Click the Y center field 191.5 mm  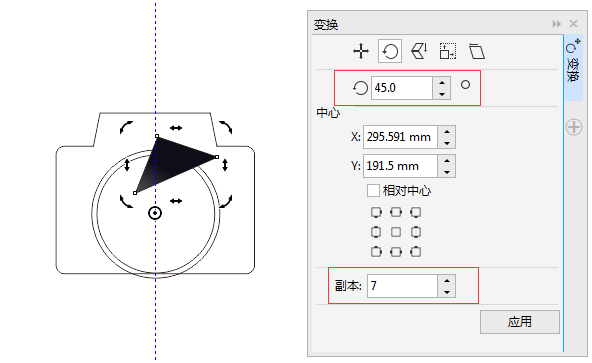coord(400,166)
